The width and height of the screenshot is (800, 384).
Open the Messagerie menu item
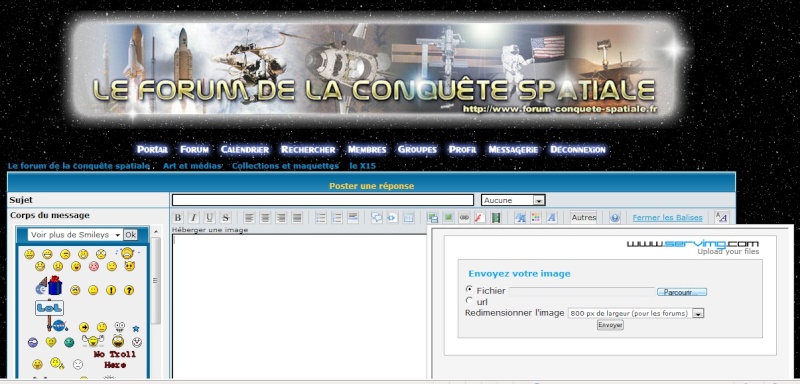pyautogui.click(x=513, y=149)
